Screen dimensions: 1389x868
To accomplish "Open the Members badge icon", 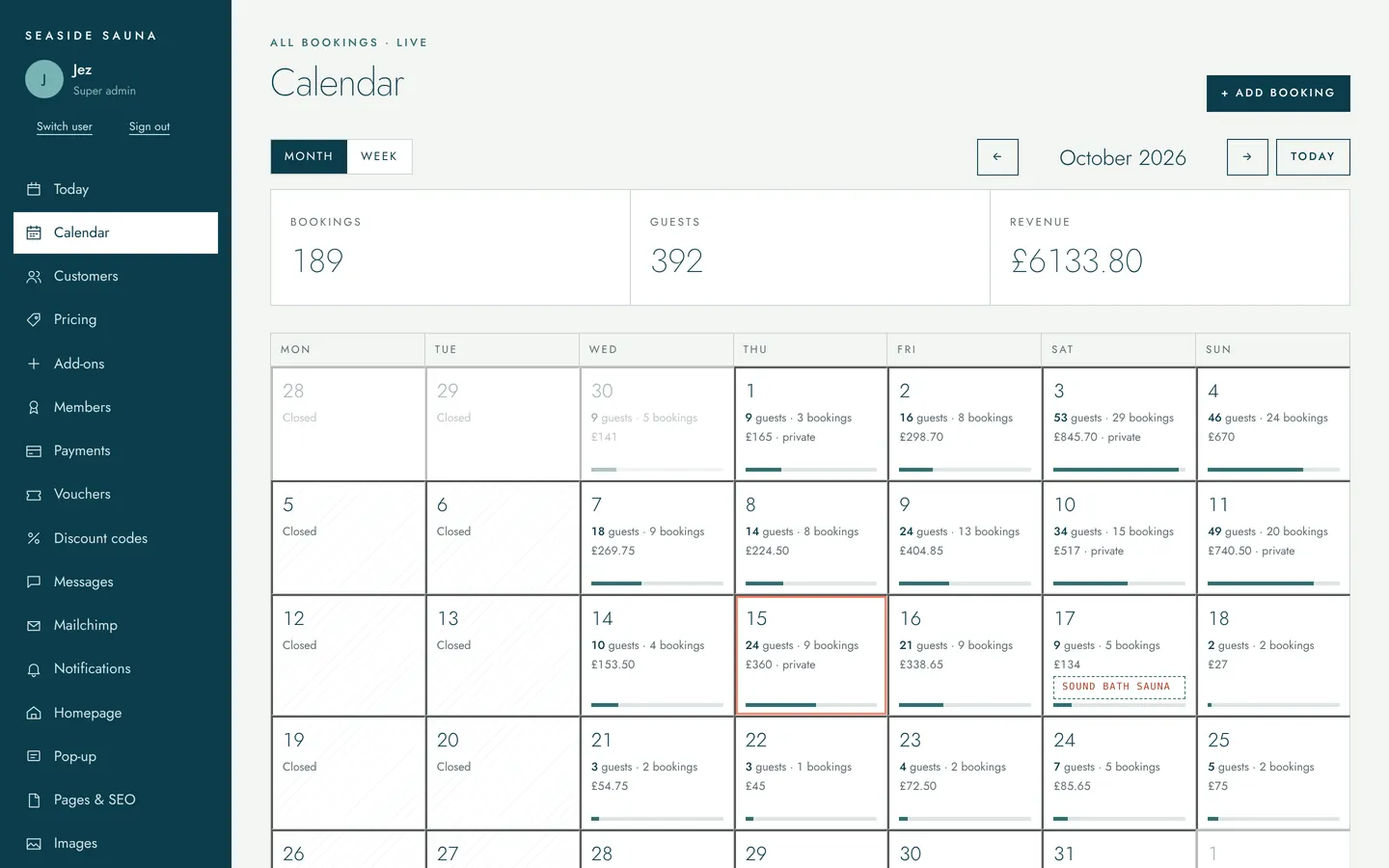I will click(34, 407).
